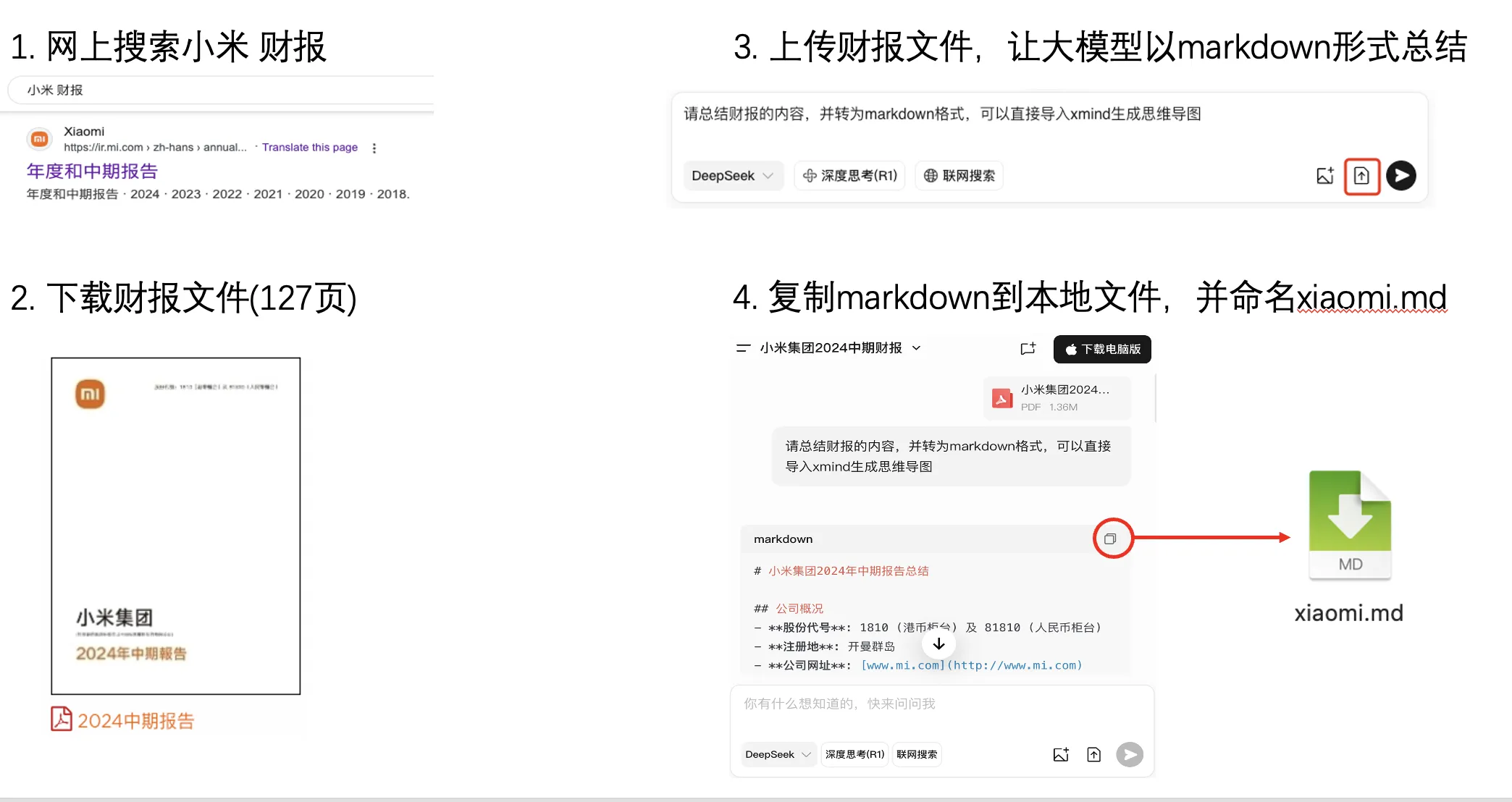Copy the markdown code block
The image size is (1512, 802).
tap(1110, 538)
